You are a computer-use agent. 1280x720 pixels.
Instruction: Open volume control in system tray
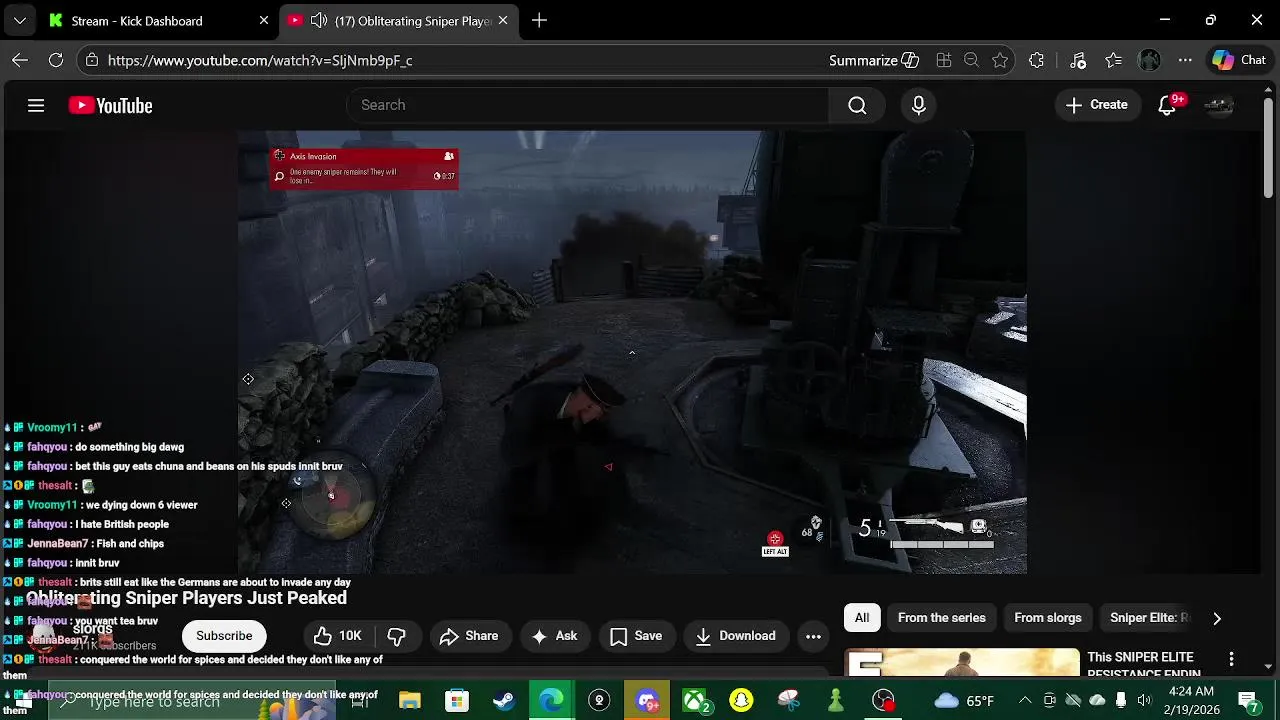[1145, 700]
